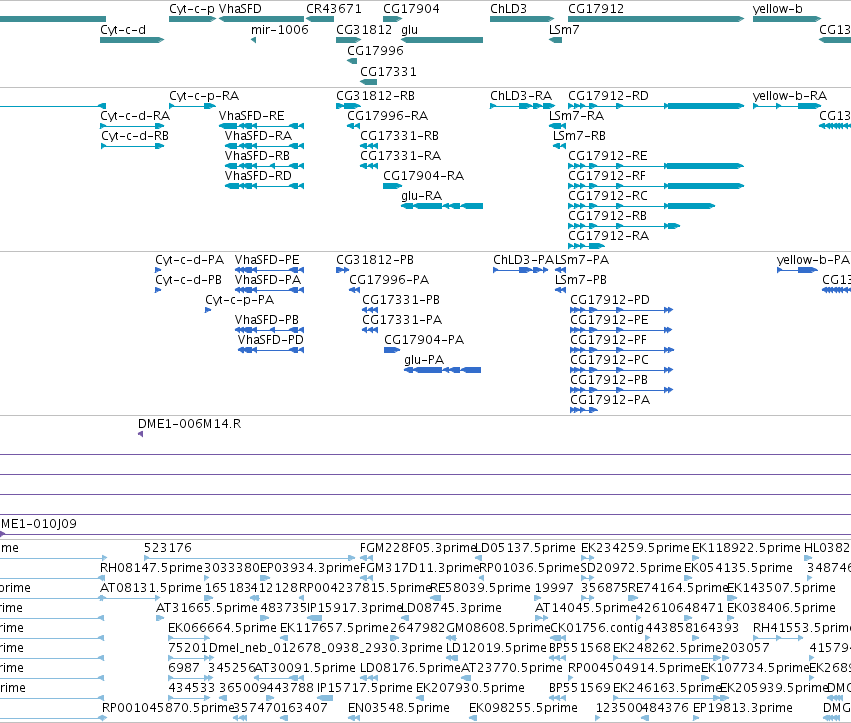Screen dimensions: 851x723
Task: Click transcript CG17904-RA label
Action: [x=424, y=176]
